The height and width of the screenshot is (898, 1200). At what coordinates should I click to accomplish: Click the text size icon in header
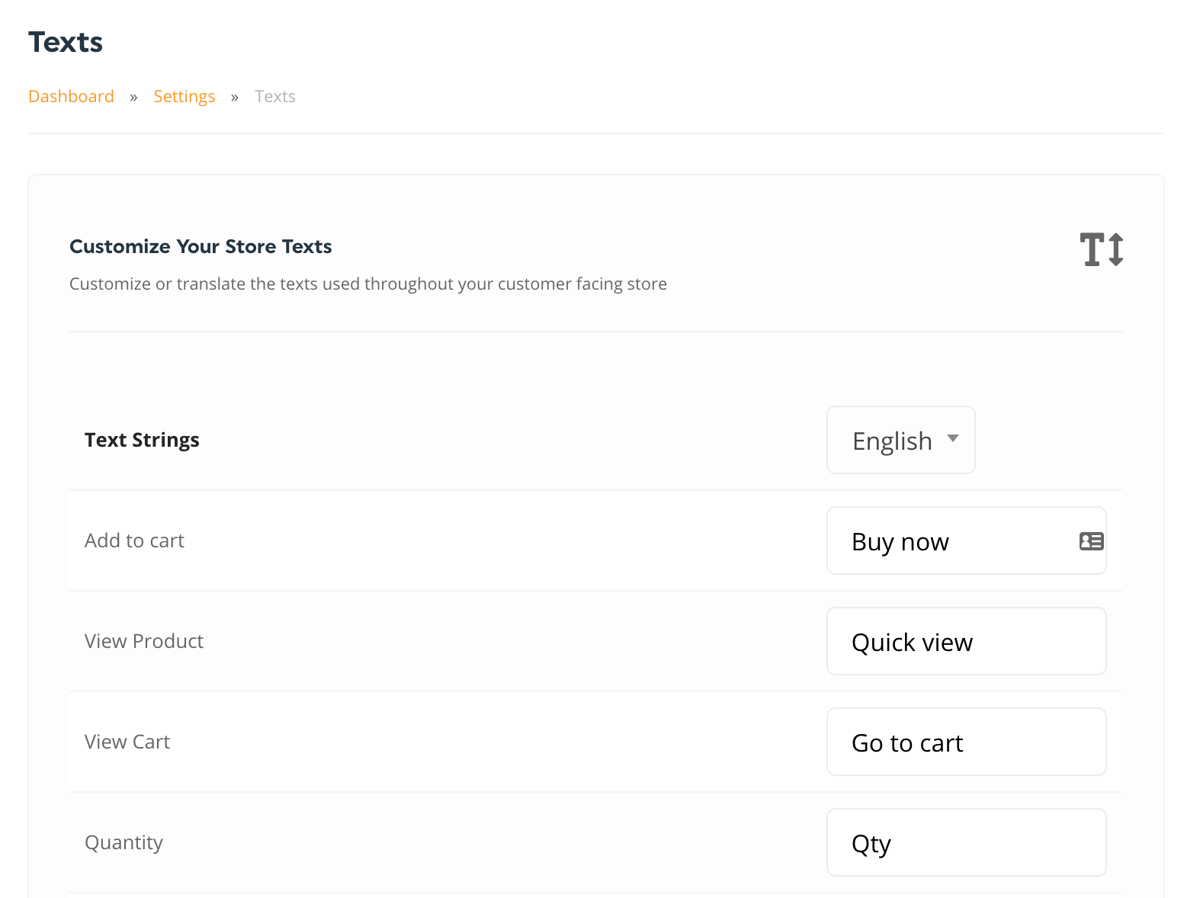pos(1101,249)
